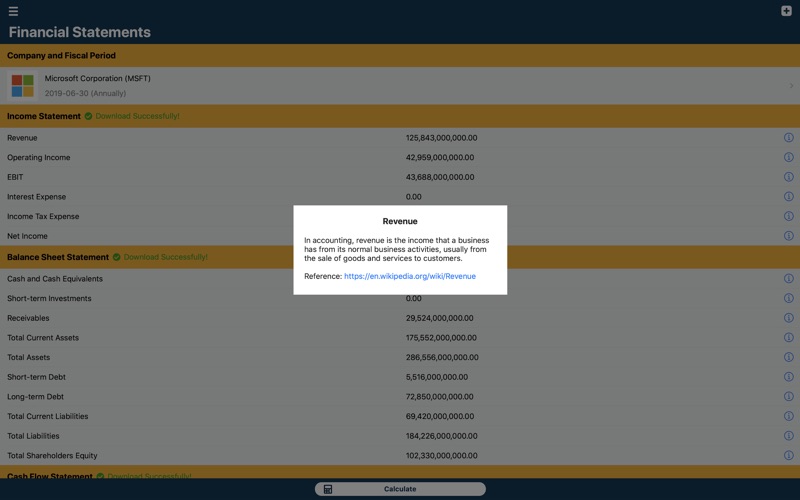Show info for Net Income row
The width and height of the screenshot is (800, 500).
click(788, 236)
